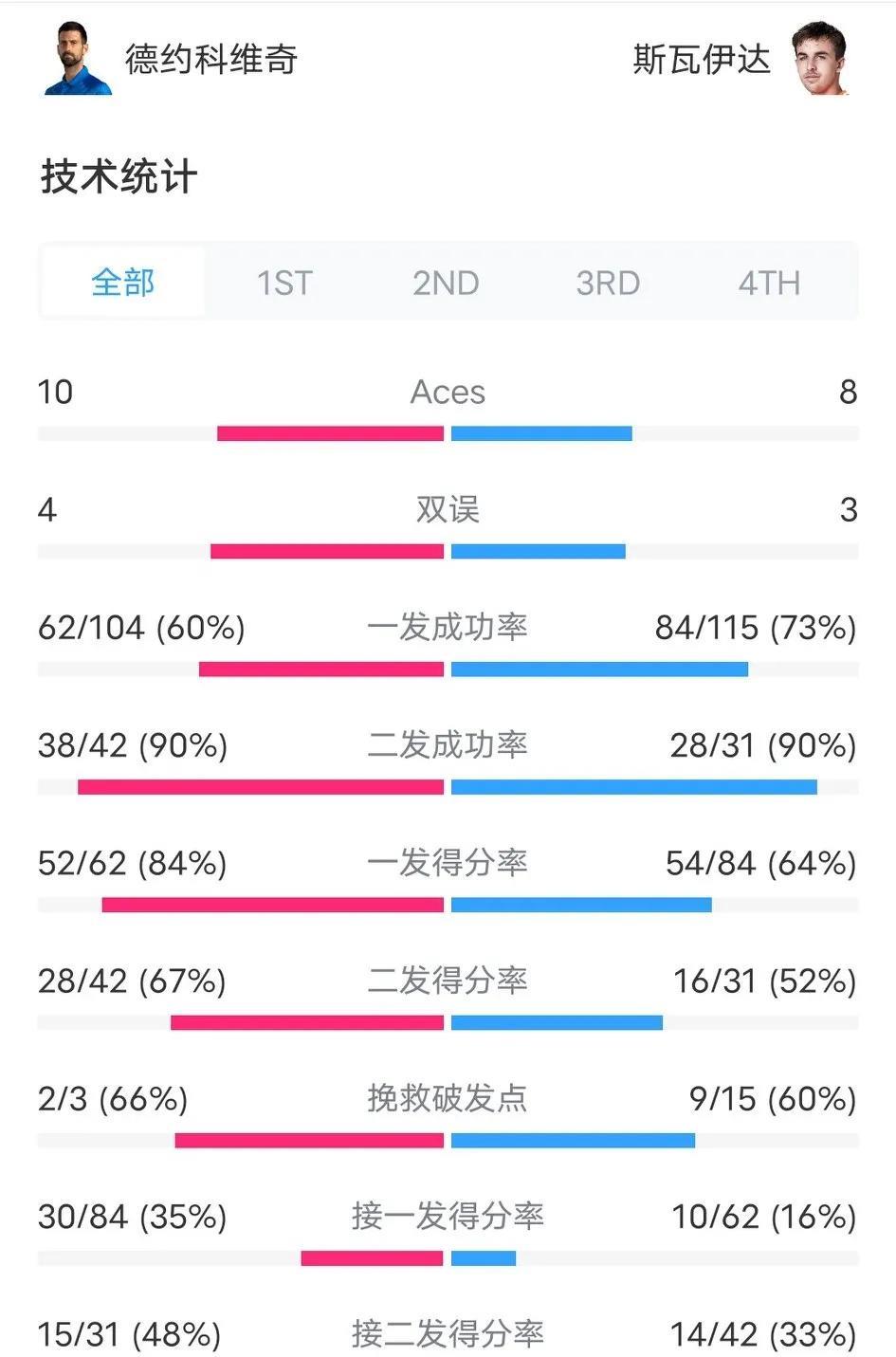Click the blue 一发成功率 stat bar

pyautogui.click(x=599, y=669)
